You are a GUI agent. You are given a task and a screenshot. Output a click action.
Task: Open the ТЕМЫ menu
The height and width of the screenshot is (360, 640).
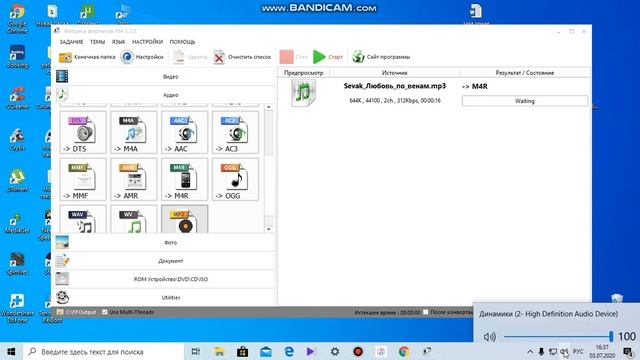click(98, 42)
